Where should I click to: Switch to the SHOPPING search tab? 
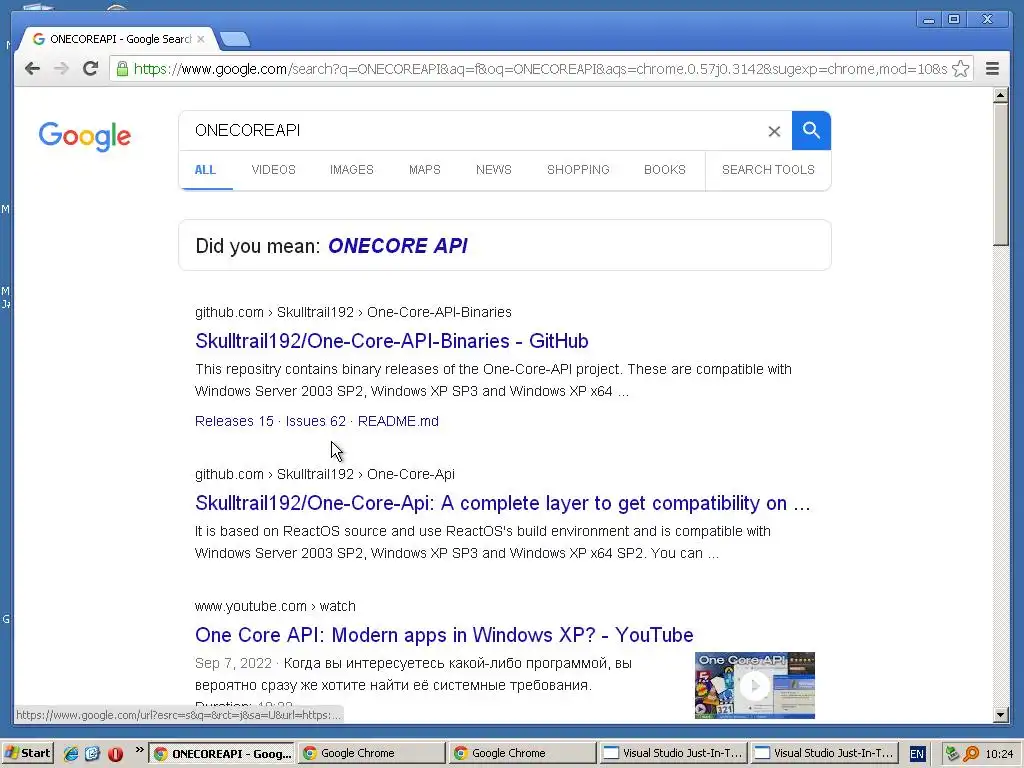click(578, 170)
